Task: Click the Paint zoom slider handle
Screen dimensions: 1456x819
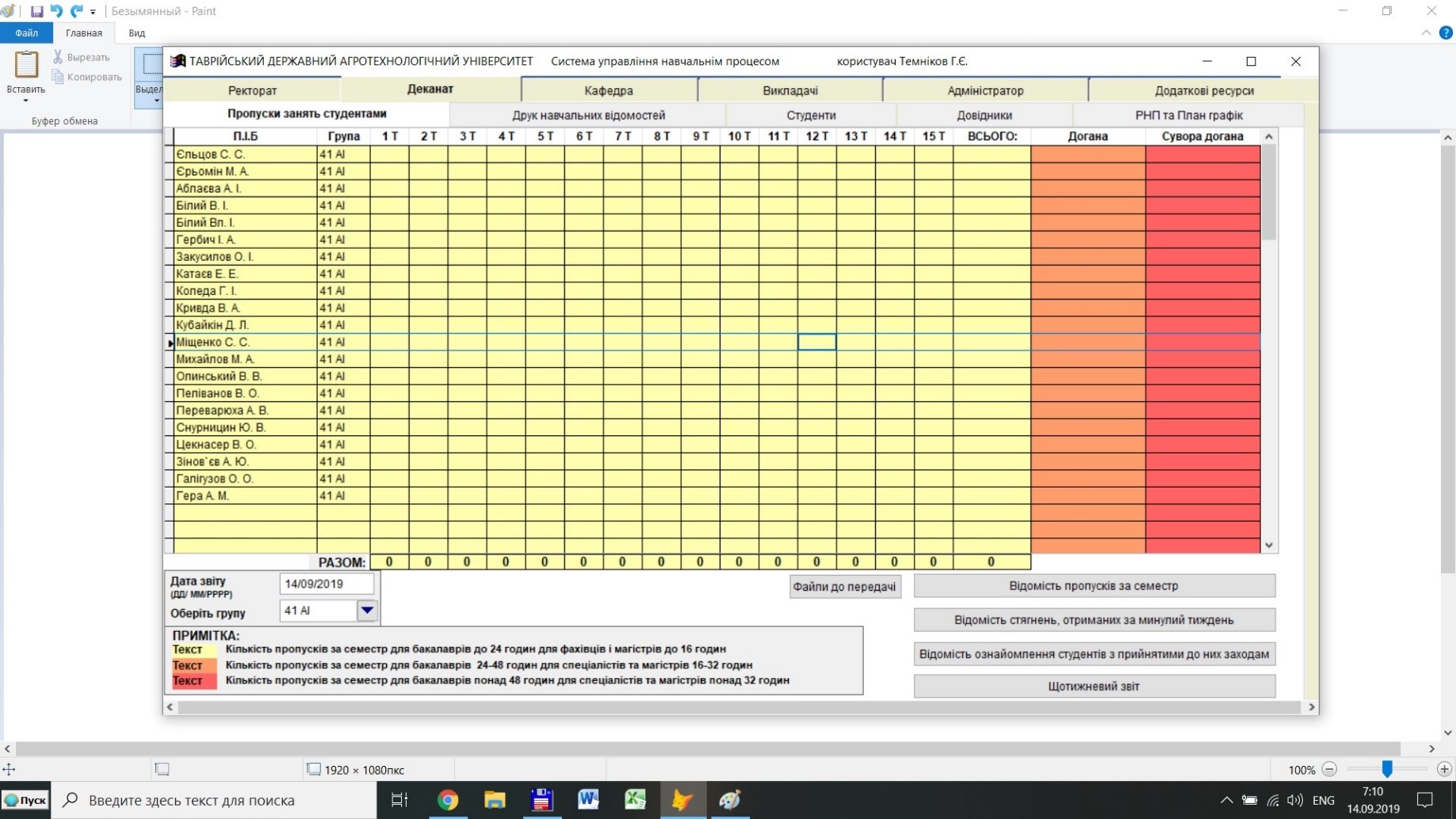Action: coord(1387,769)
